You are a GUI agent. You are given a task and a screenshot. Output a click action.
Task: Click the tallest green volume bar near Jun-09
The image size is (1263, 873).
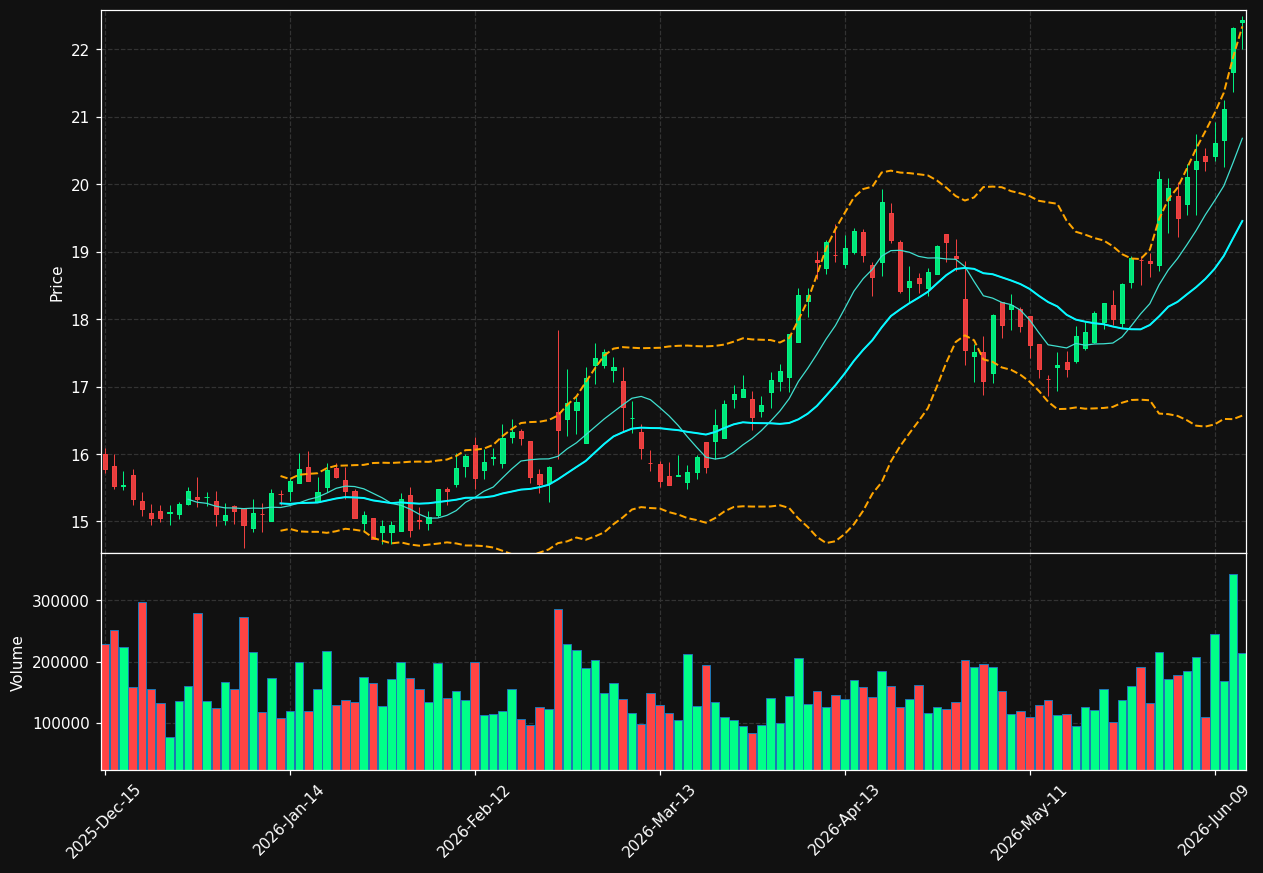1233,672
